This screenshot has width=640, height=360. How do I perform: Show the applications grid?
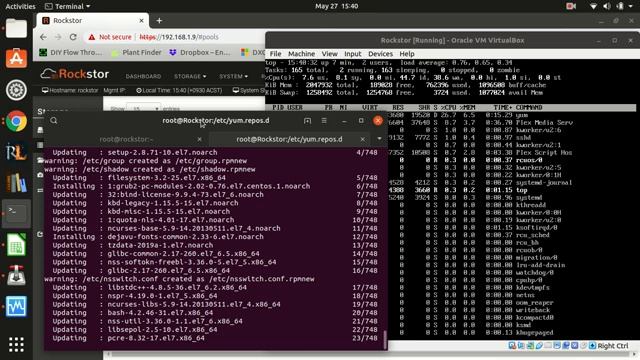coord(16,345)
